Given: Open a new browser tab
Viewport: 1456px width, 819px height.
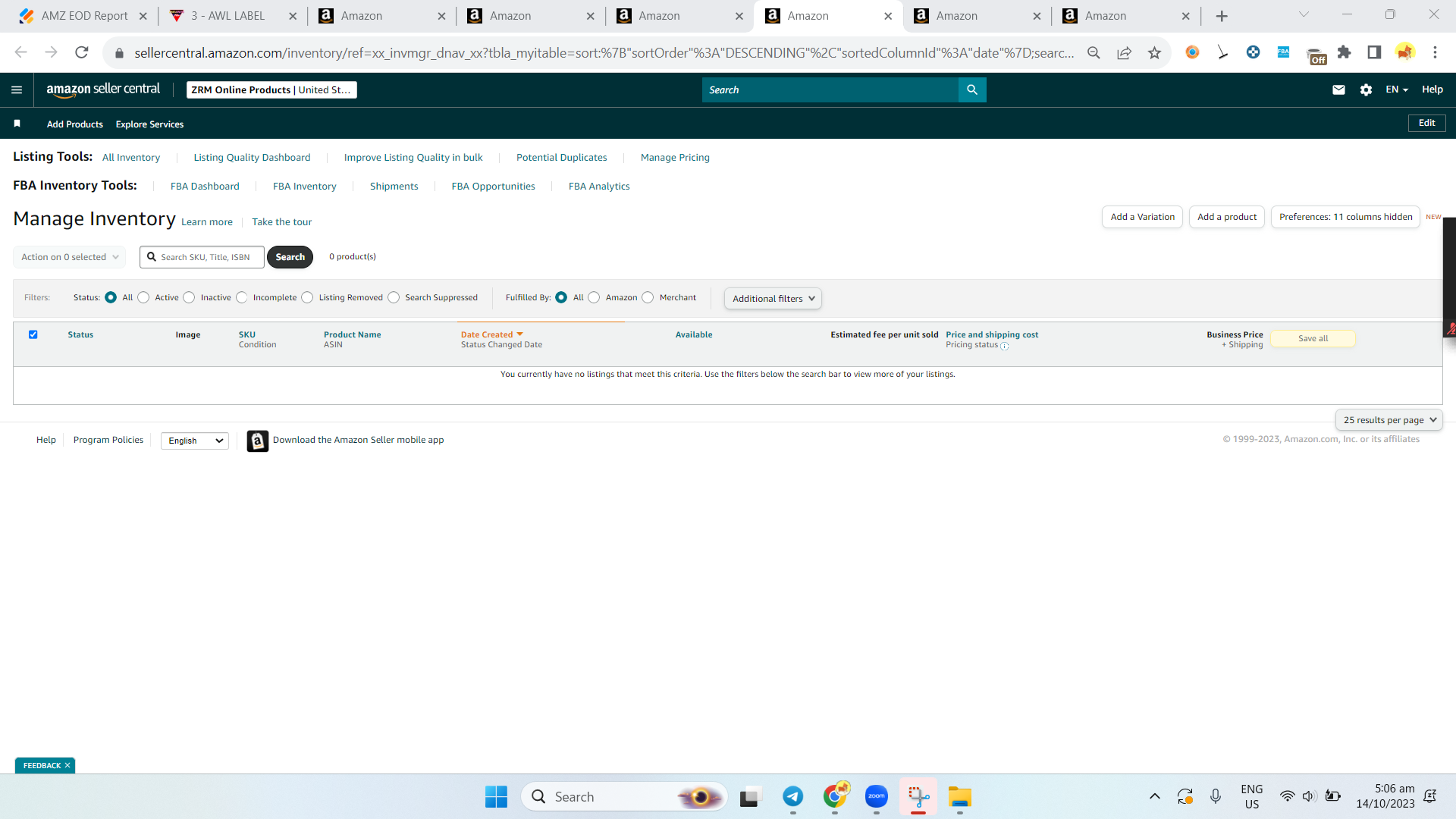Looking at the screenshot, I should tap(1222, 16).
